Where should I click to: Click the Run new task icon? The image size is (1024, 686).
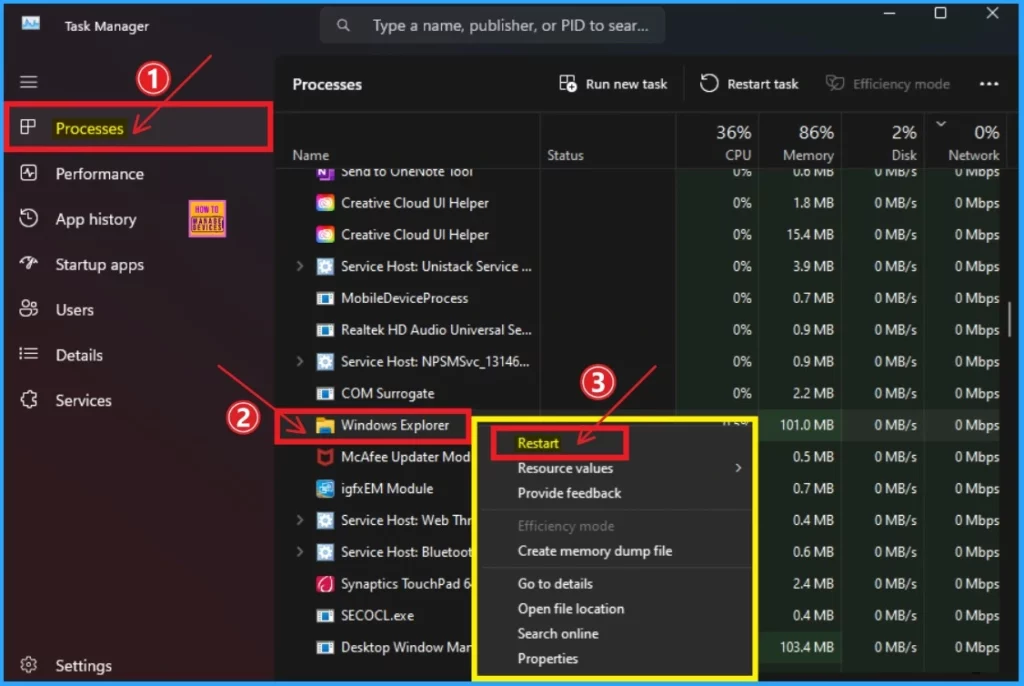(x=568, y=84)
